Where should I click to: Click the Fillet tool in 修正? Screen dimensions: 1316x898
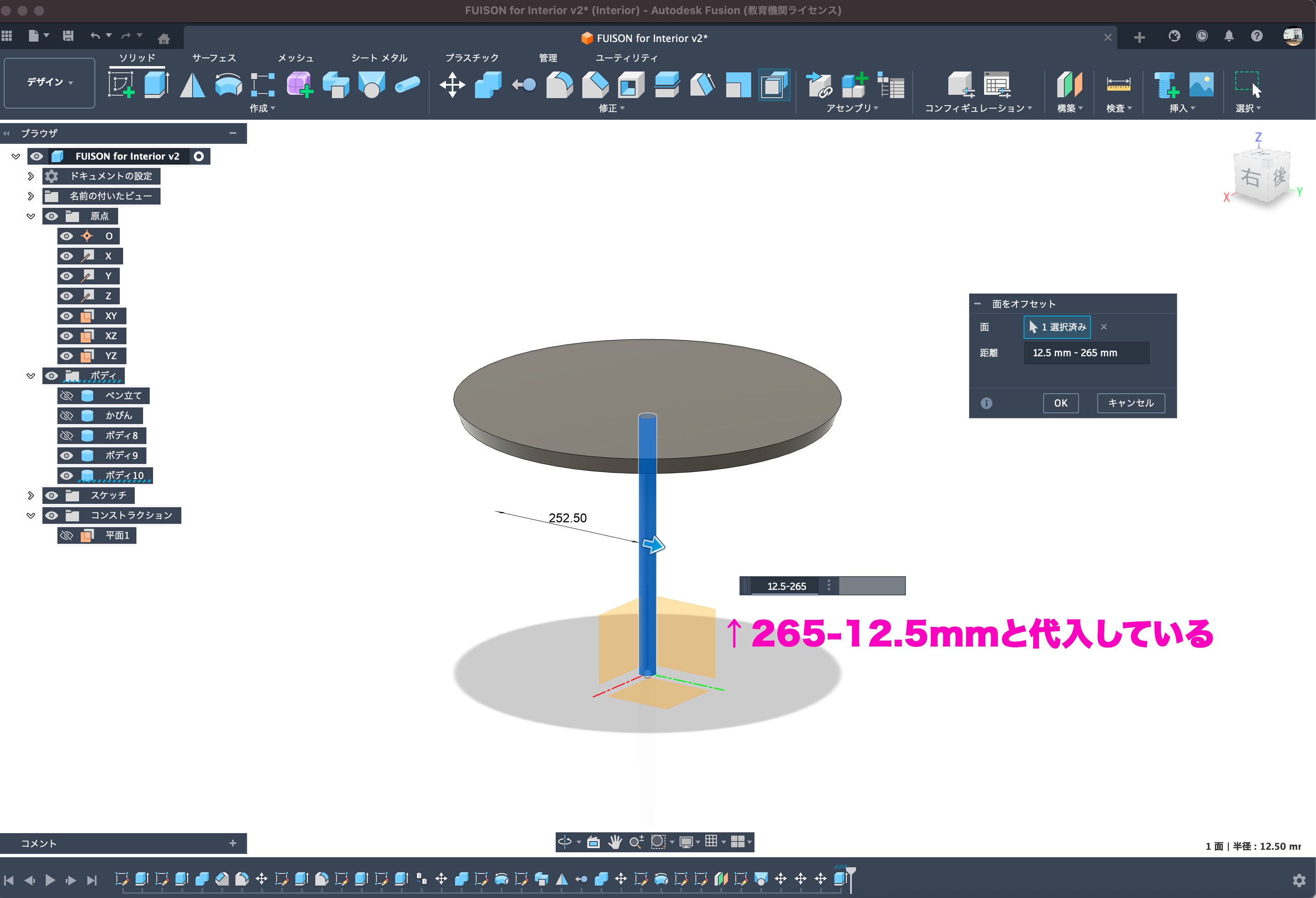pos(559,85)
